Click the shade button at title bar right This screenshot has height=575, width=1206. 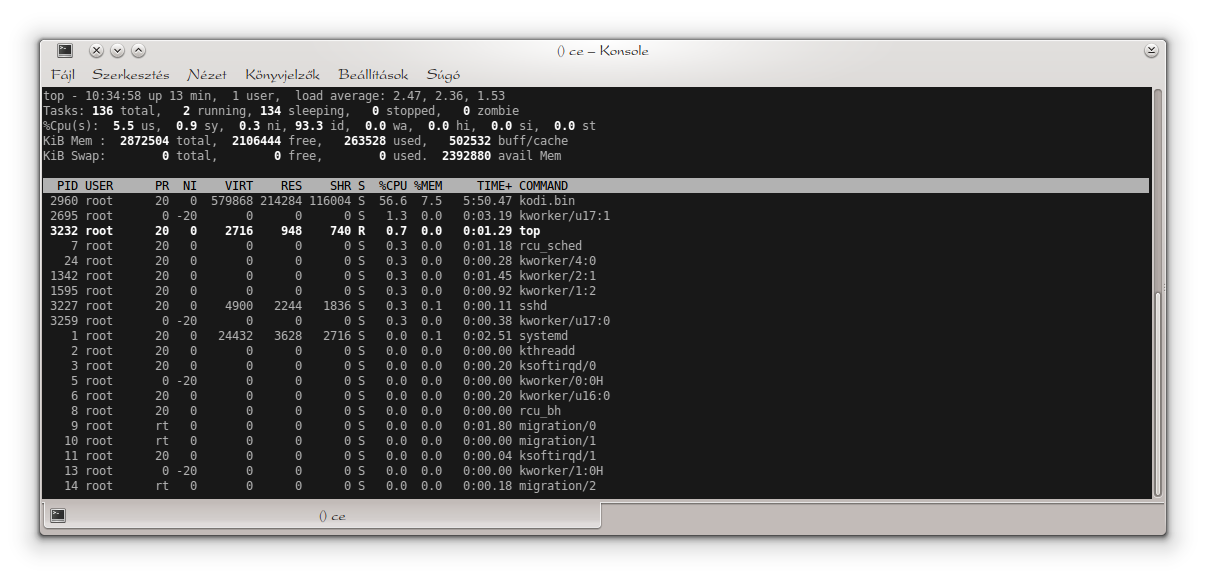(1151, 50)
